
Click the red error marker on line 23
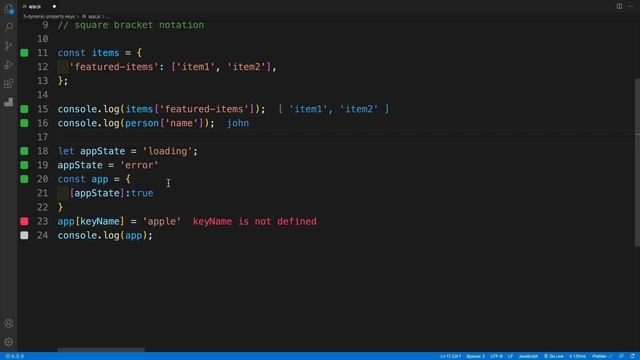(x=24, y=221)
